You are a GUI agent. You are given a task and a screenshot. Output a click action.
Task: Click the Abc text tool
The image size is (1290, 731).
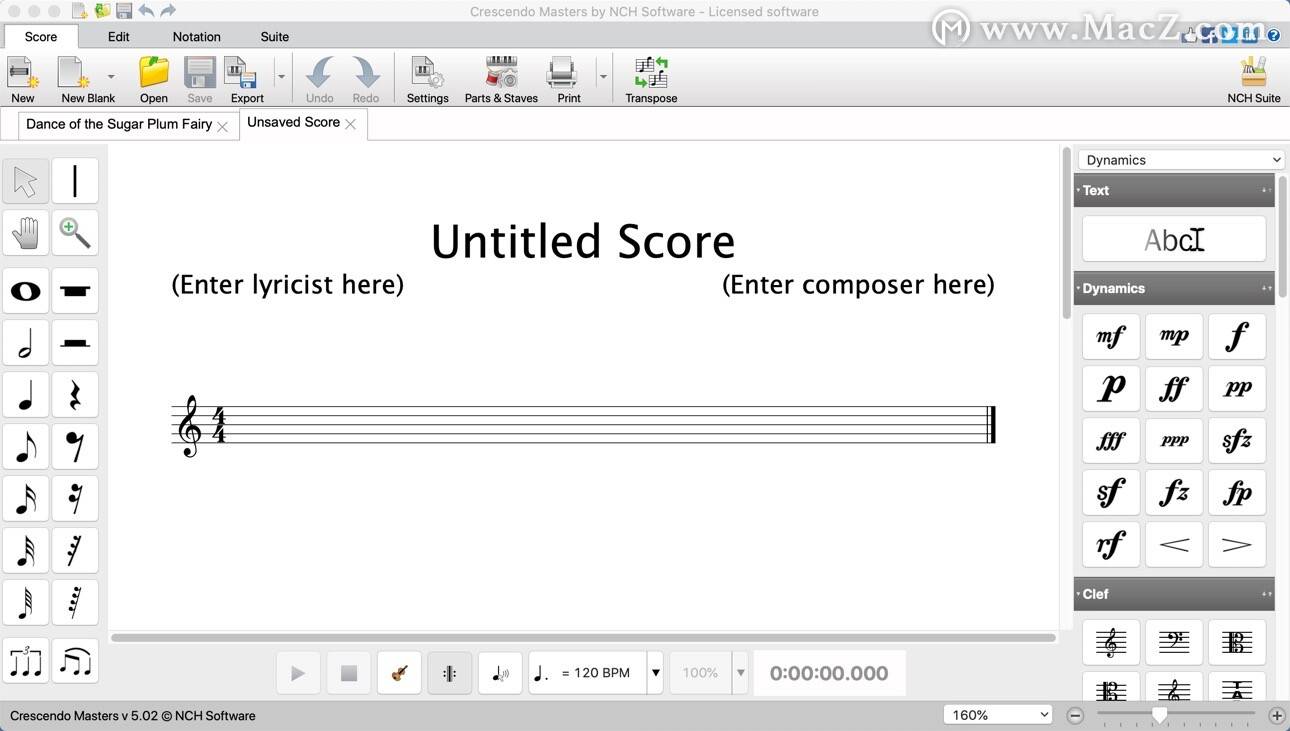click(x=1174, y=239)
